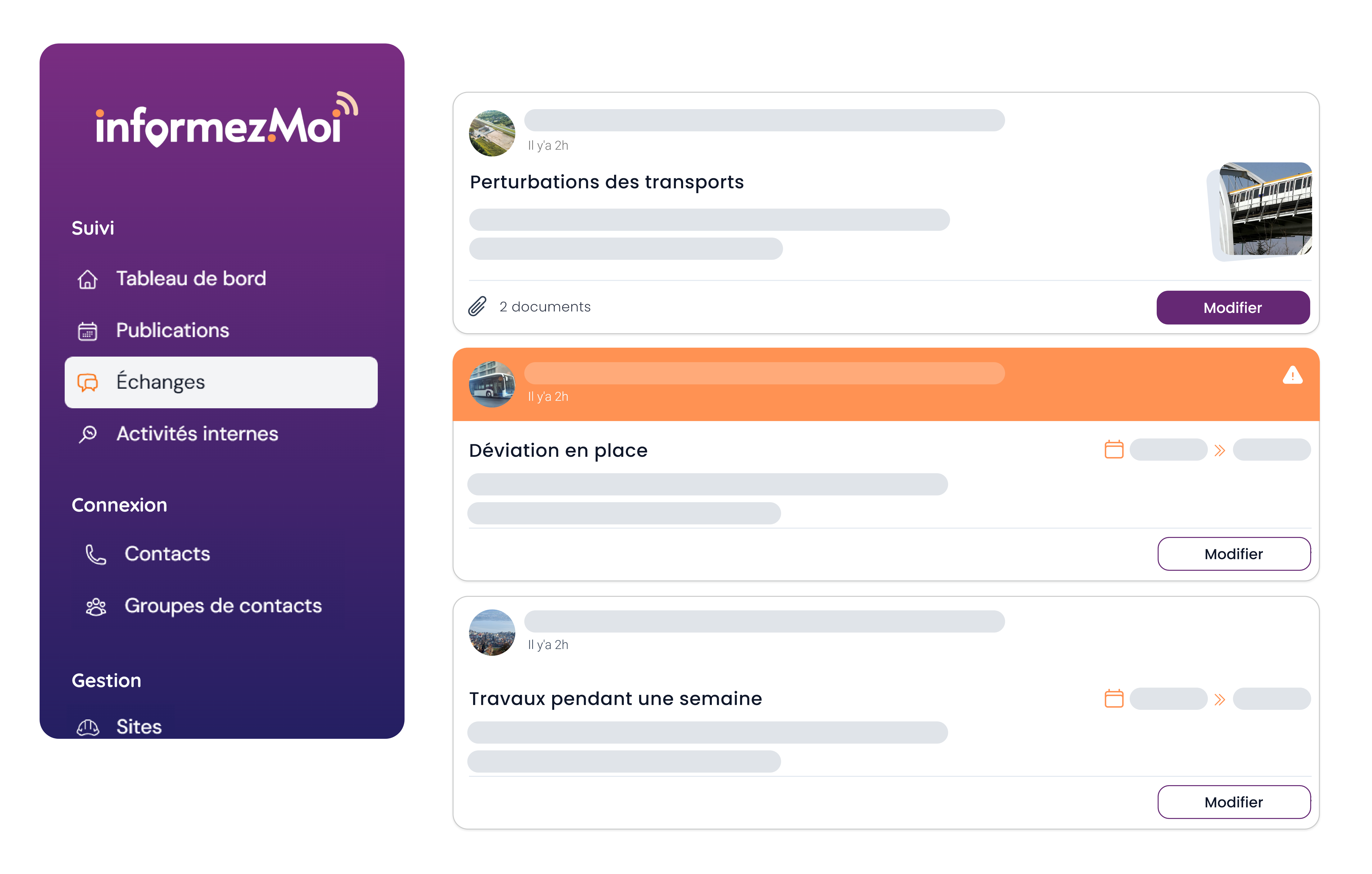Click the bus avatar on orange card
Screen dimensions: 1372x874
pyautogui.click(x=492, y=384)
